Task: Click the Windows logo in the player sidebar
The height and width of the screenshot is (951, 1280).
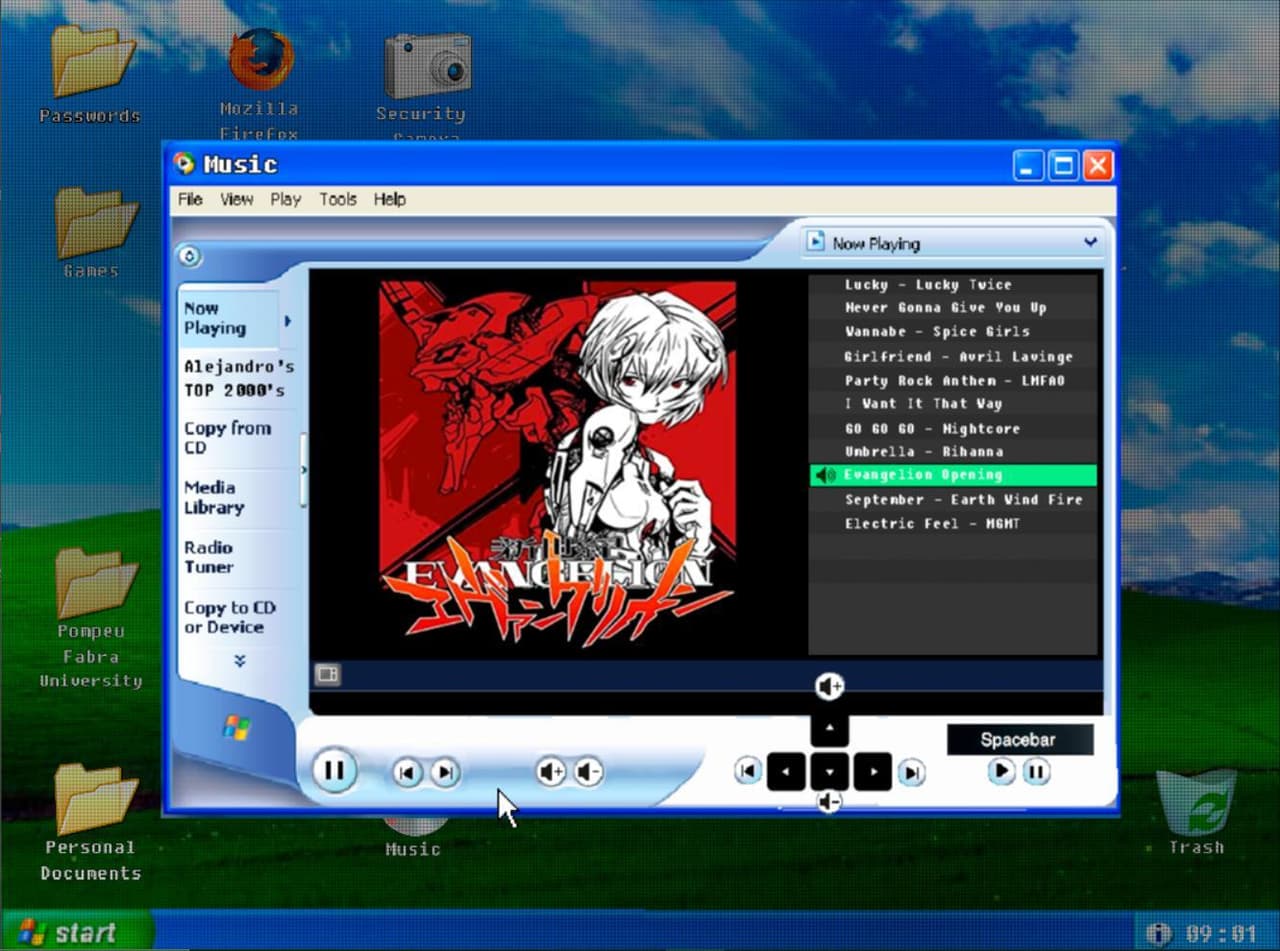Action: click(237, 727)
